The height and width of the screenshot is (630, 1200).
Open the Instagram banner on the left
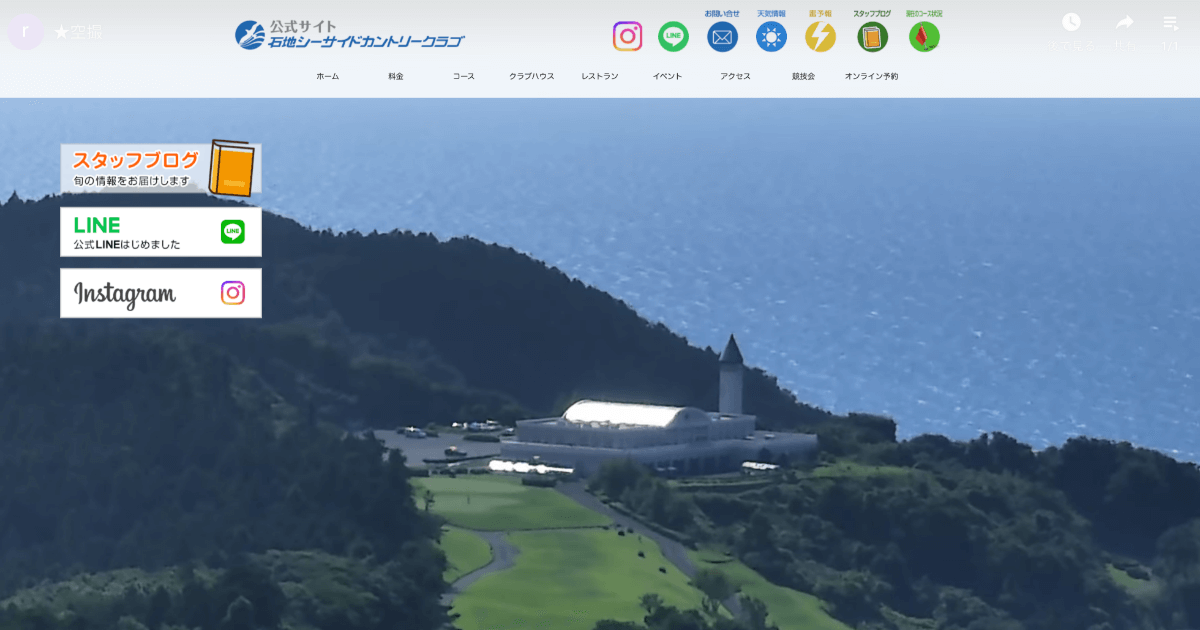click(161, 293)
